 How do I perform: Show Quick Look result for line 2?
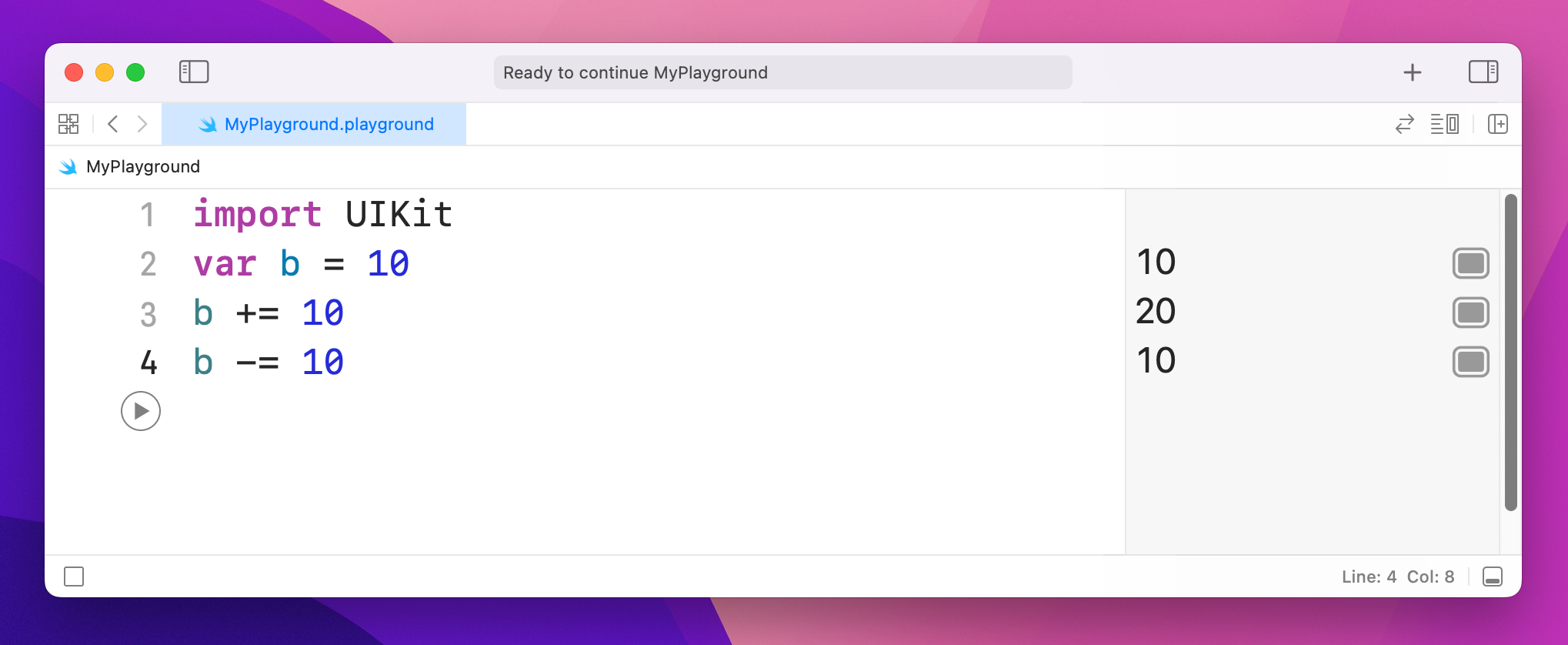click(1470, 263)
